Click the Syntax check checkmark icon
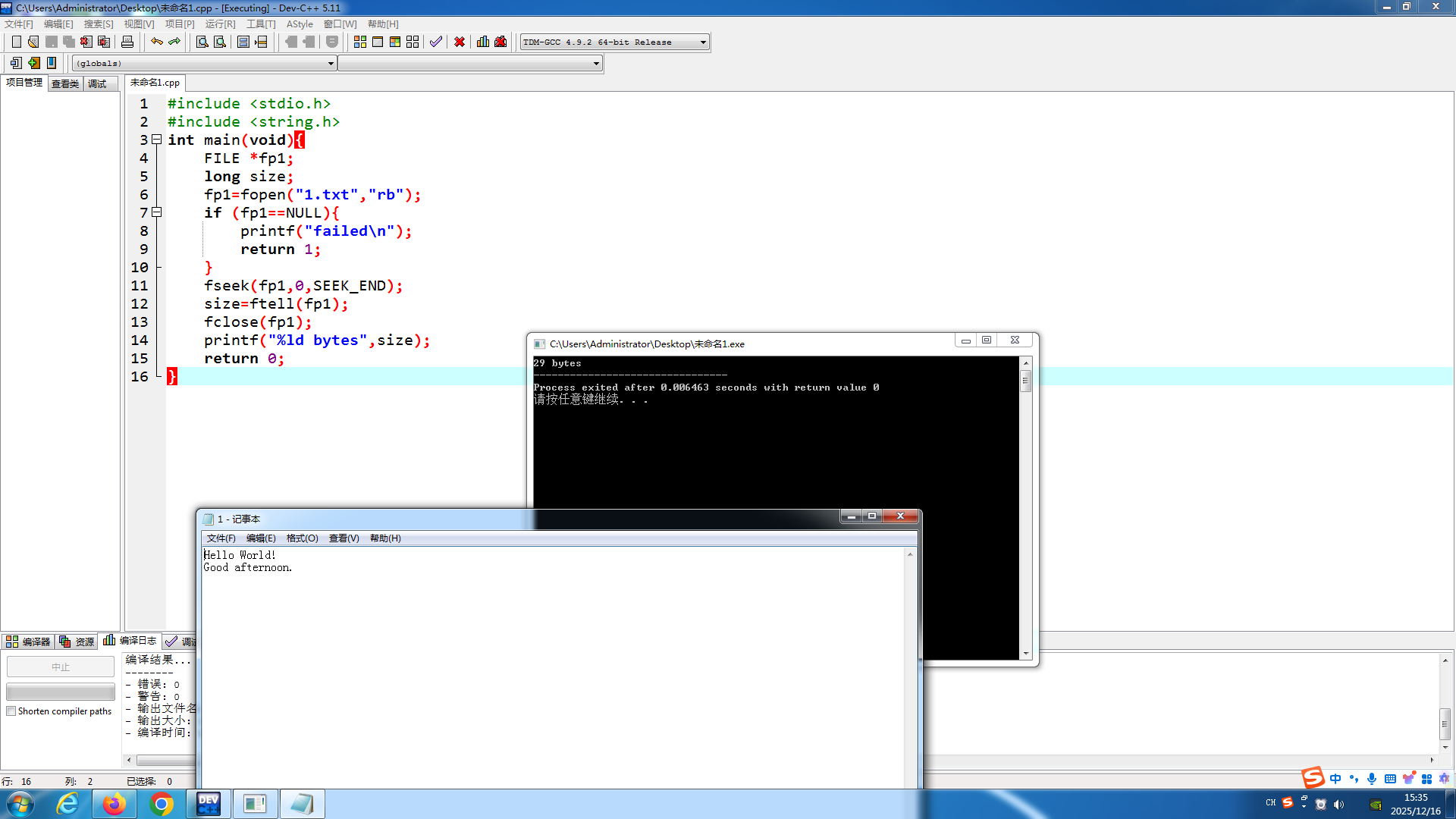This screenshot has width=1456, height=819. click(x=436, y=42)
